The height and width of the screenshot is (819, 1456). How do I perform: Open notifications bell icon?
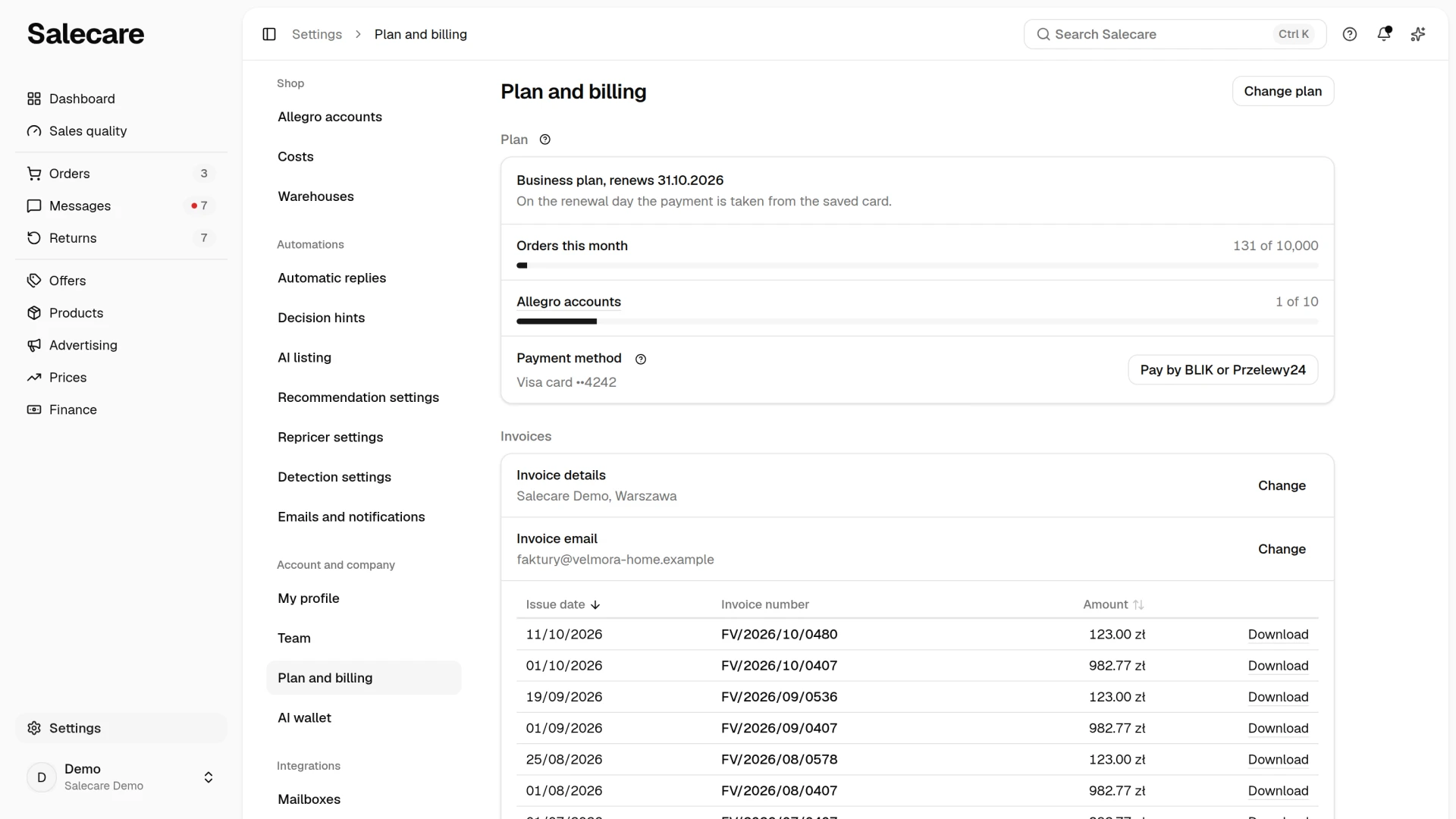point(1384,34)
